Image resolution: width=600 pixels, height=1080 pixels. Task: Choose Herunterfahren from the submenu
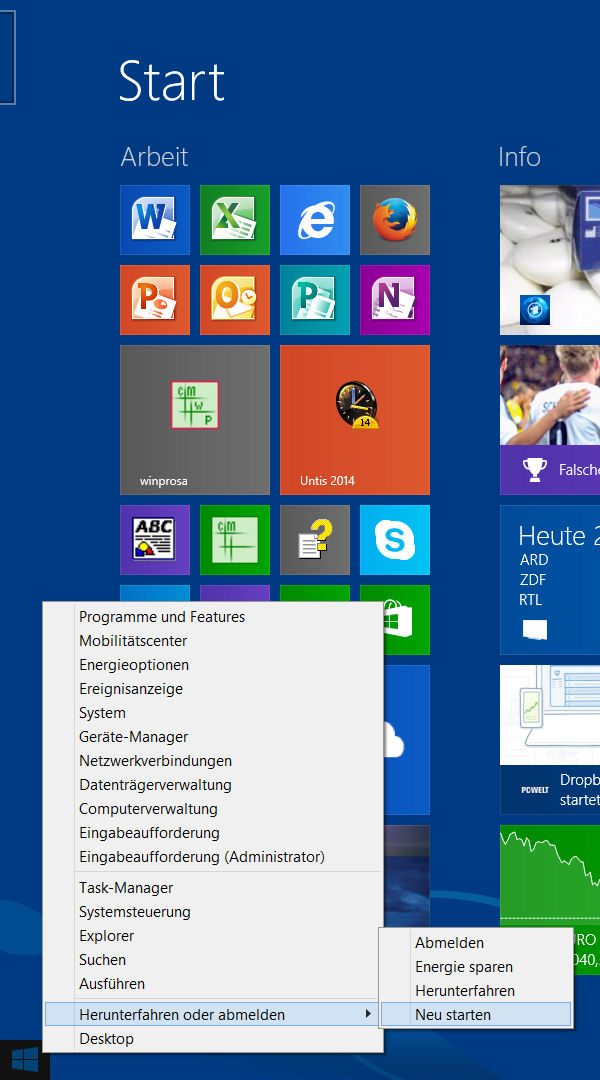(x=465, y=991)
